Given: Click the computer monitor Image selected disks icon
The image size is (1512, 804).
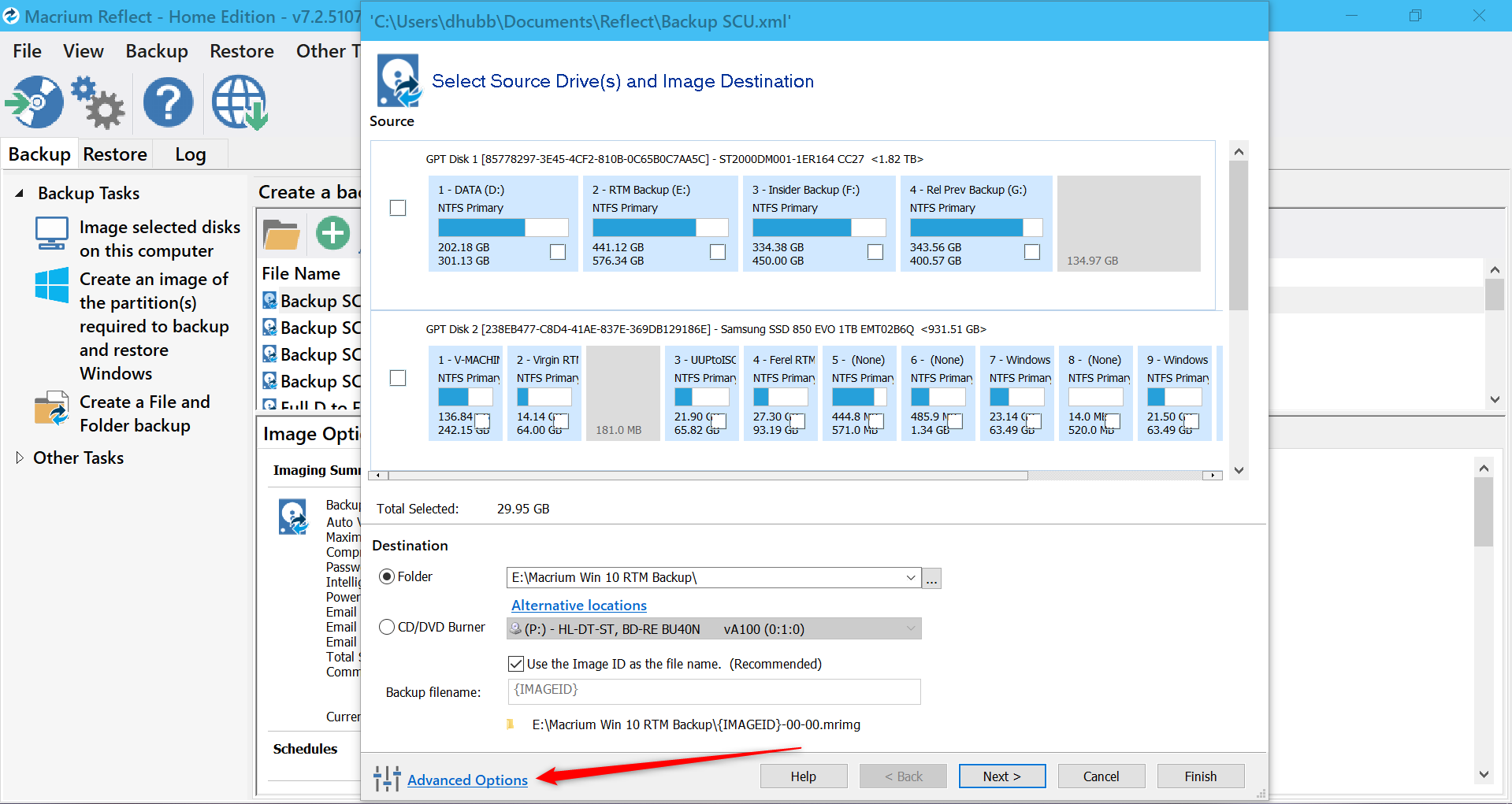Looking at the screenshot, I should pyautogui.click(x=52, y=234).
